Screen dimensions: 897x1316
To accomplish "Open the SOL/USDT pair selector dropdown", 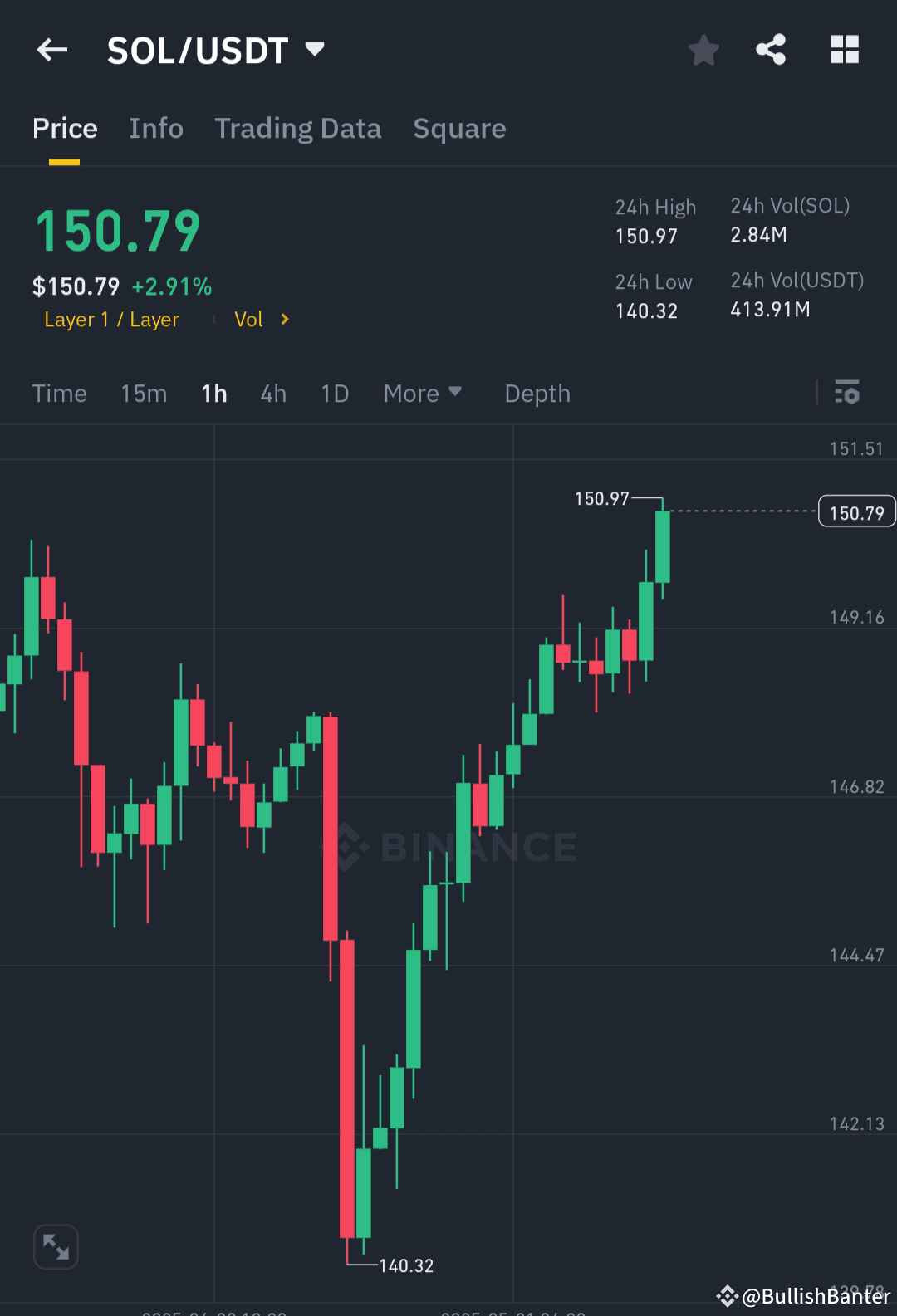I will (315, 50).
